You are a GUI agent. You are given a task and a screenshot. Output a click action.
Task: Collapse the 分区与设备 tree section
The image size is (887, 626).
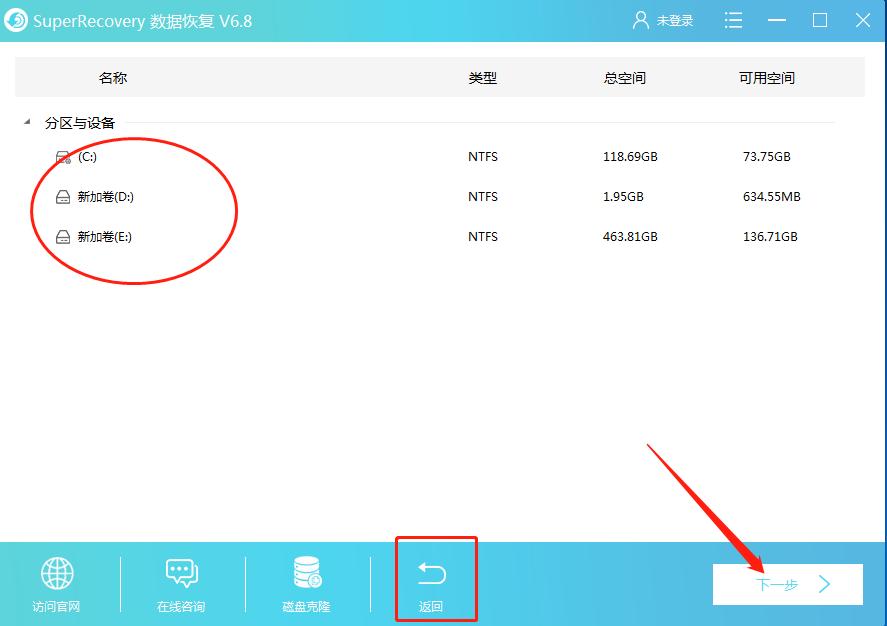pyautogui.click(x=24, y=122)
